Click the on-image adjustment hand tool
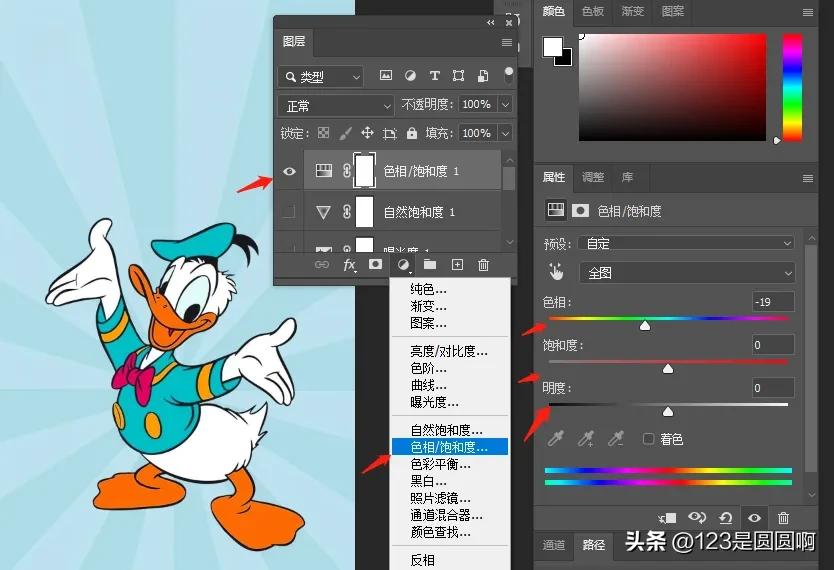Viewport: 834px width, 570px height. [x=556, y=272]
